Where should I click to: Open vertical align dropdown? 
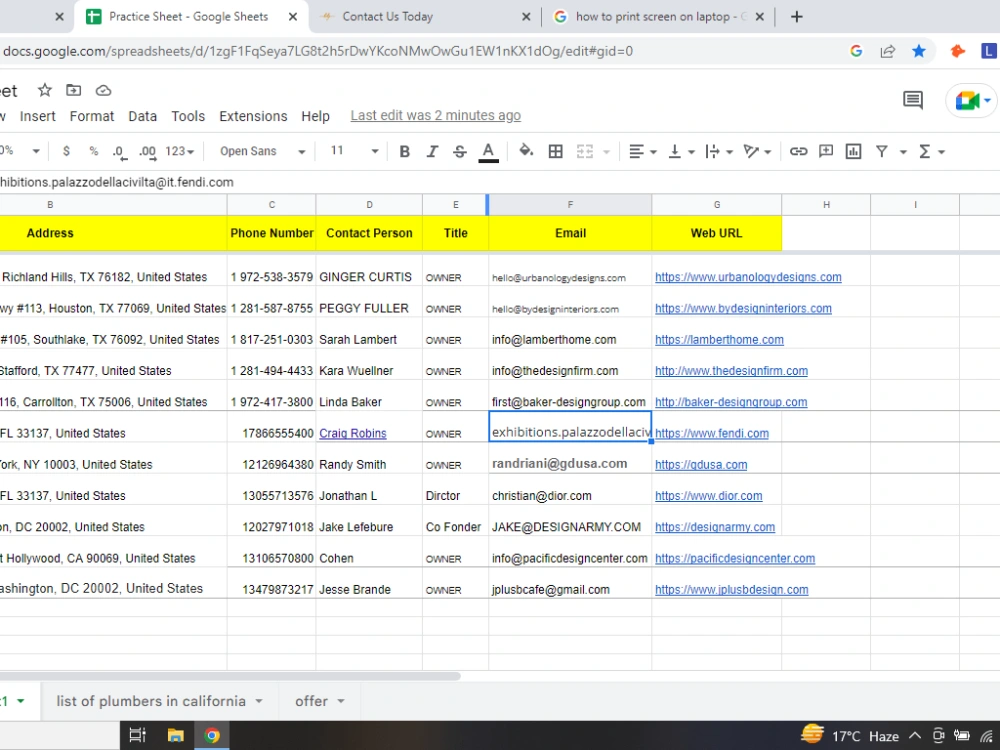[681, 151]
